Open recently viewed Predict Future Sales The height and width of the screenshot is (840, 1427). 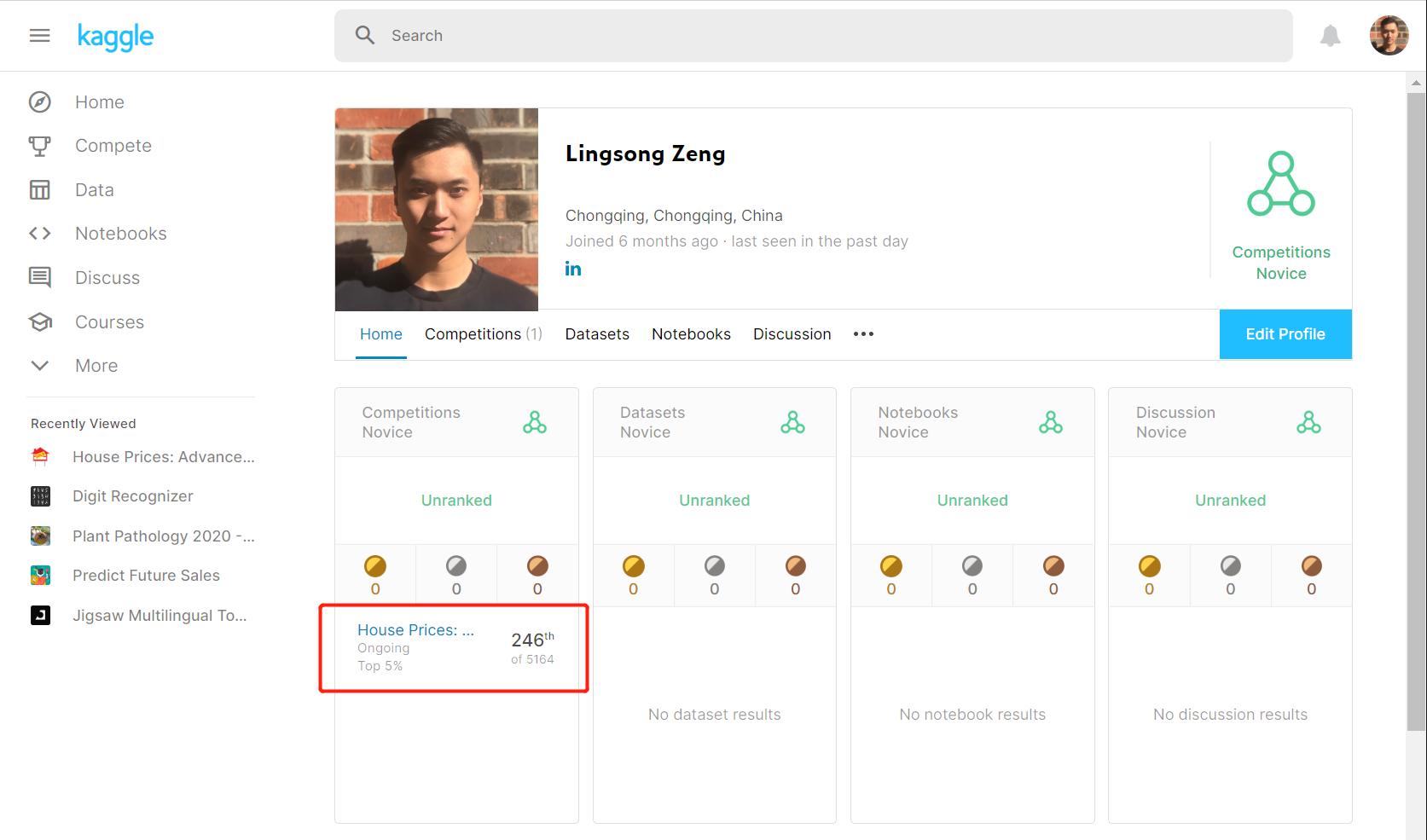[x=146, y=576]
